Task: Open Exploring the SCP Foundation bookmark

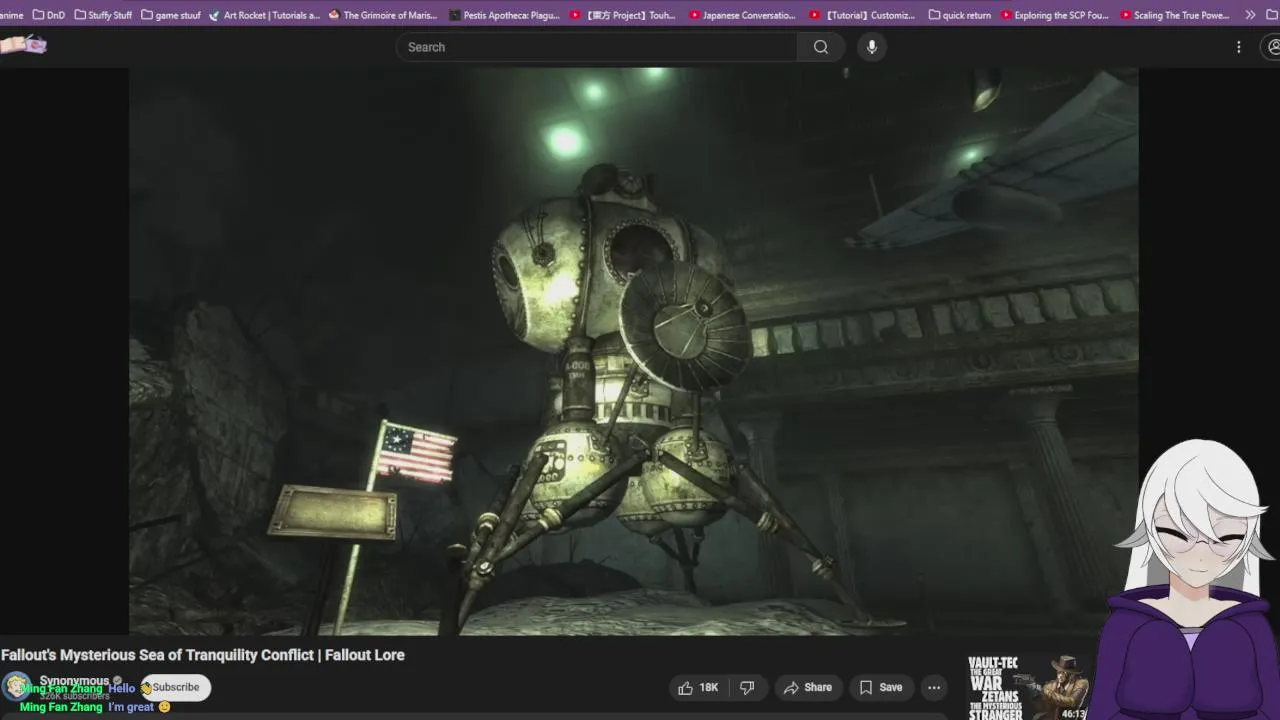Action: click(x=1054, y=15)
